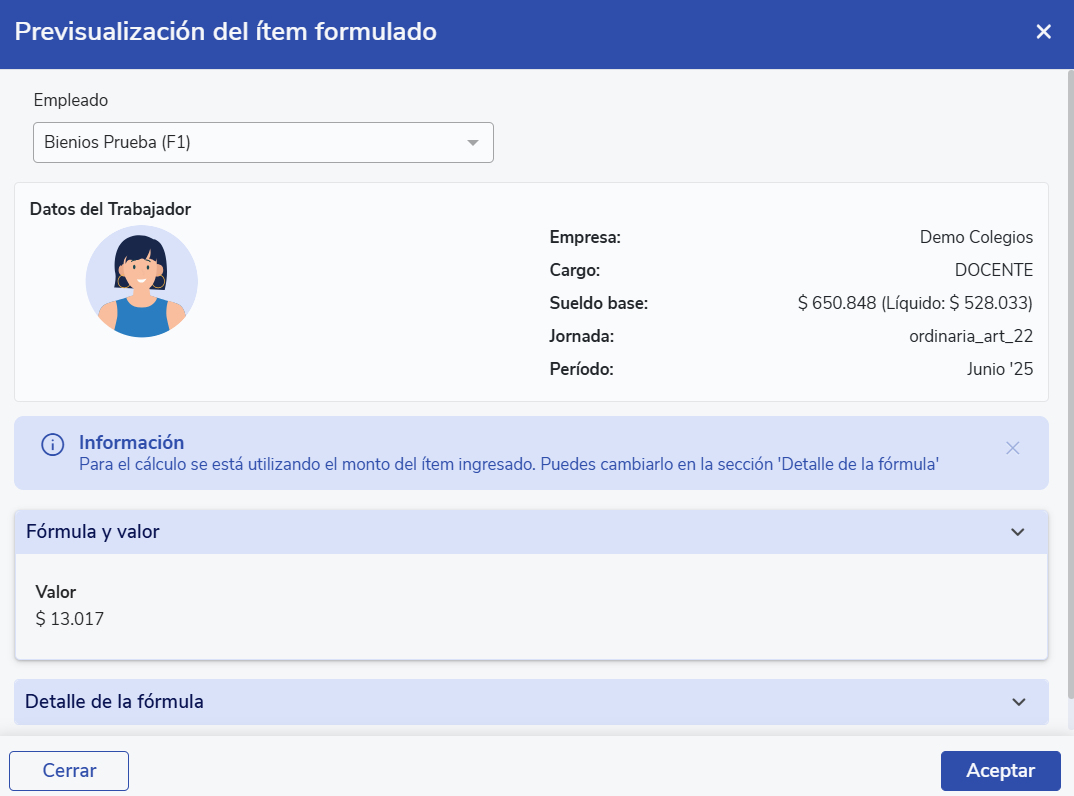Image resolution: width=1074 pixels, height=796 pixels.
Task: Click the worker's avatar picture
Action: (x=141, y=281)
